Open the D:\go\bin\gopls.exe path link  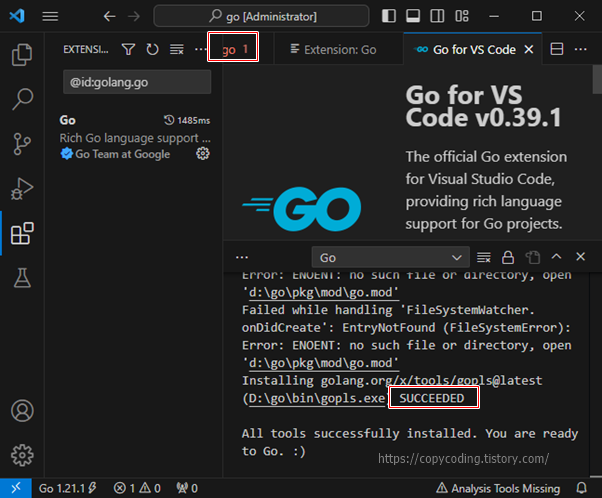pyautogui.click(x=316, y=398)
